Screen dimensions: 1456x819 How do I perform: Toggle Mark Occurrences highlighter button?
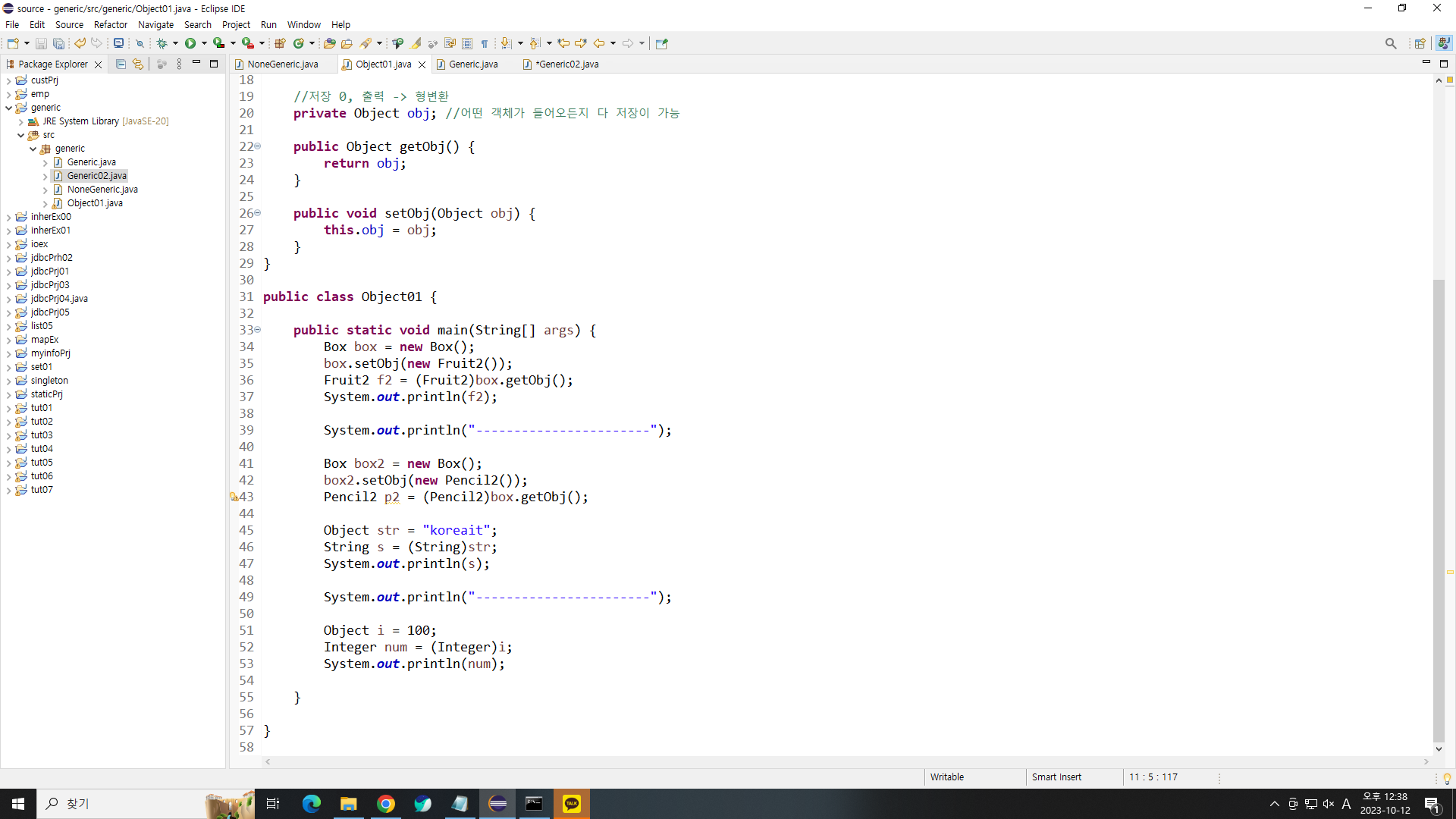coord(416,43)
